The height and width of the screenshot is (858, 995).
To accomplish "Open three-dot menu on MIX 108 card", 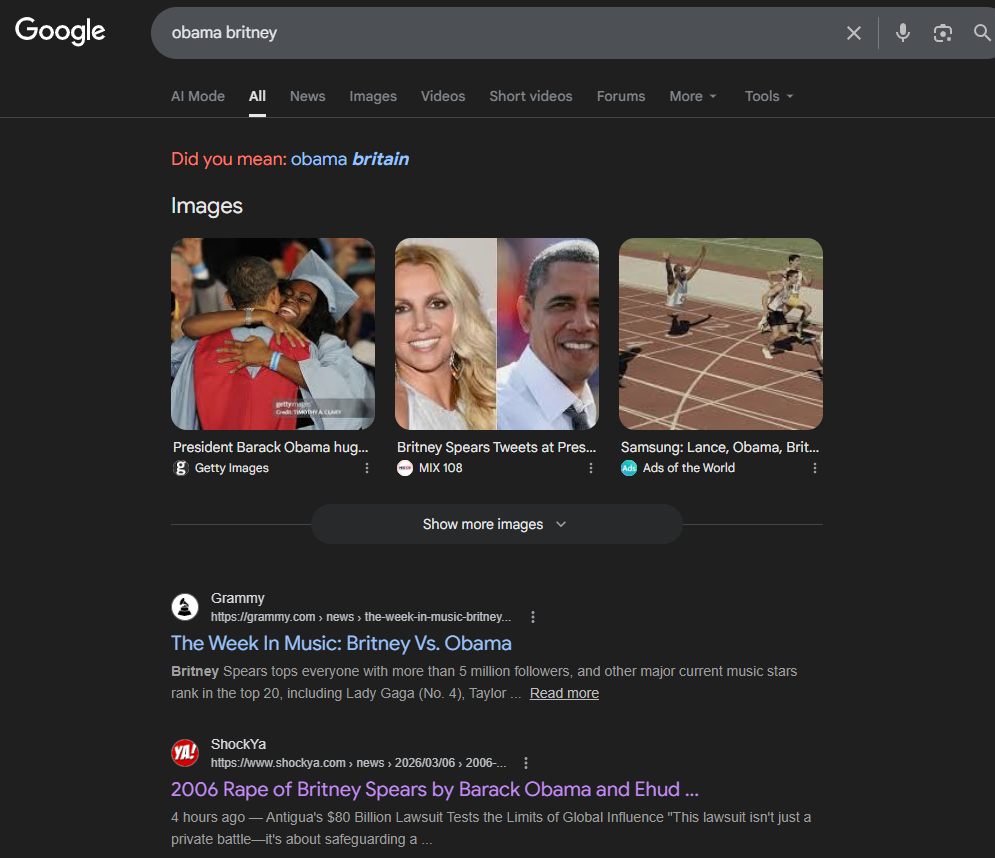I will tap(591, 468).
